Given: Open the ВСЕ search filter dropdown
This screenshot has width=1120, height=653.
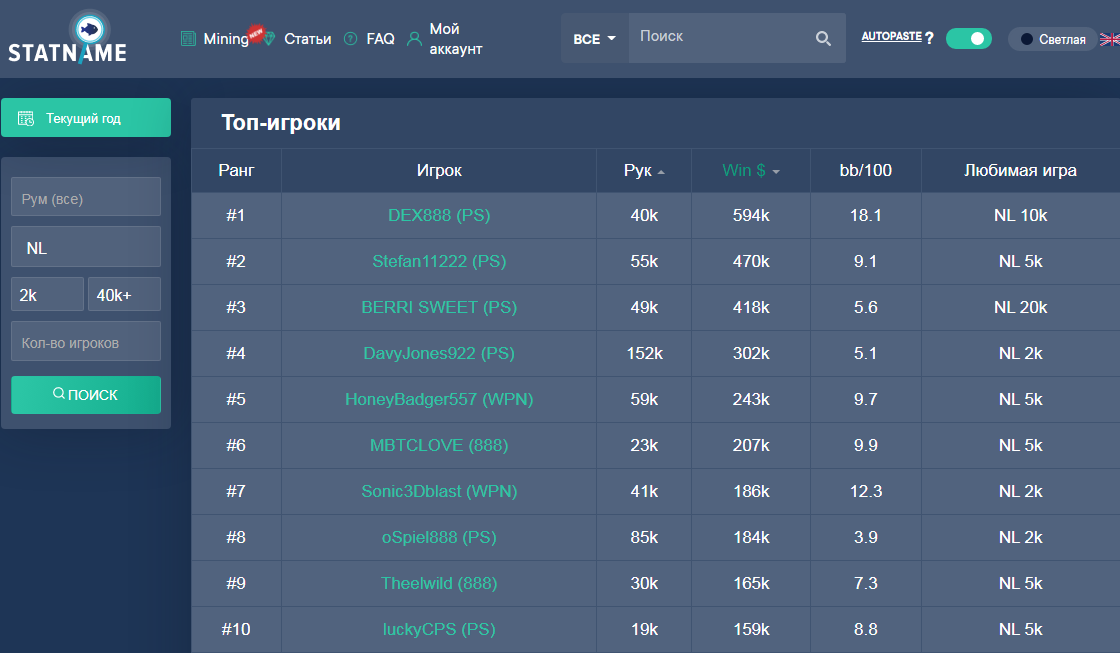Looking at the screenshot, I should click(x=594, y=39).
